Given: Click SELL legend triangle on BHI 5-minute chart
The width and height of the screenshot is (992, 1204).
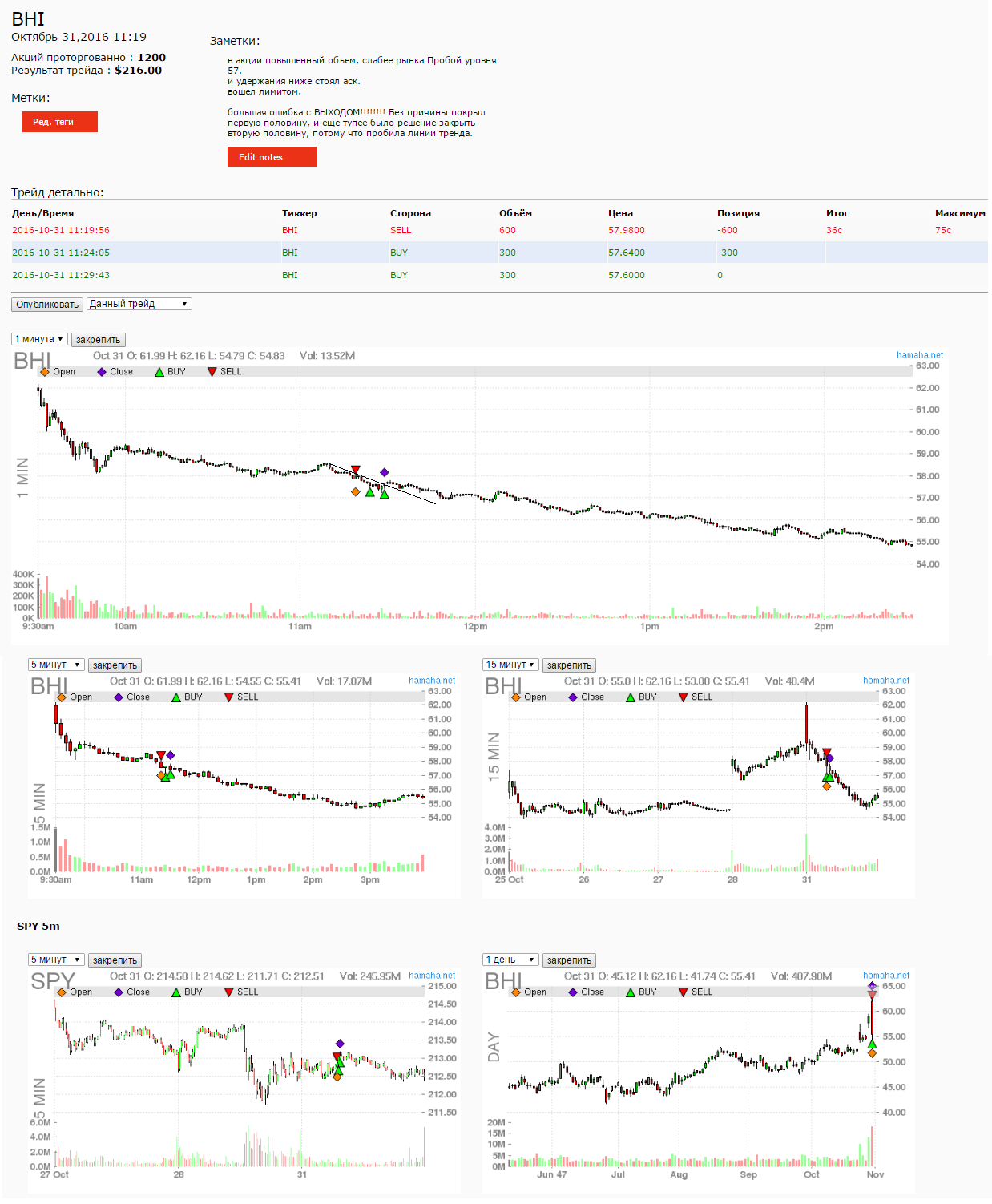Looking at the screenshot, I should 228,697.
